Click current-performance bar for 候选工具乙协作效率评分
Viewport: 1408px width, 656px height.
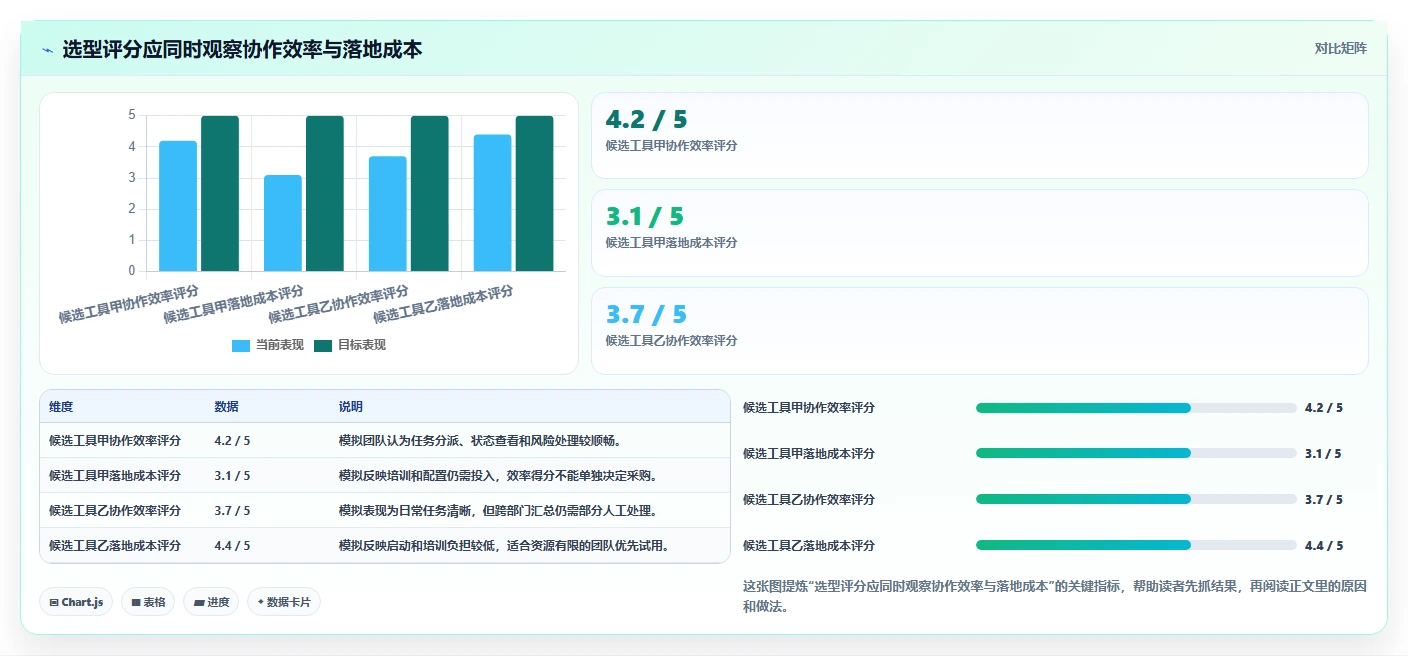click(388, 214)
